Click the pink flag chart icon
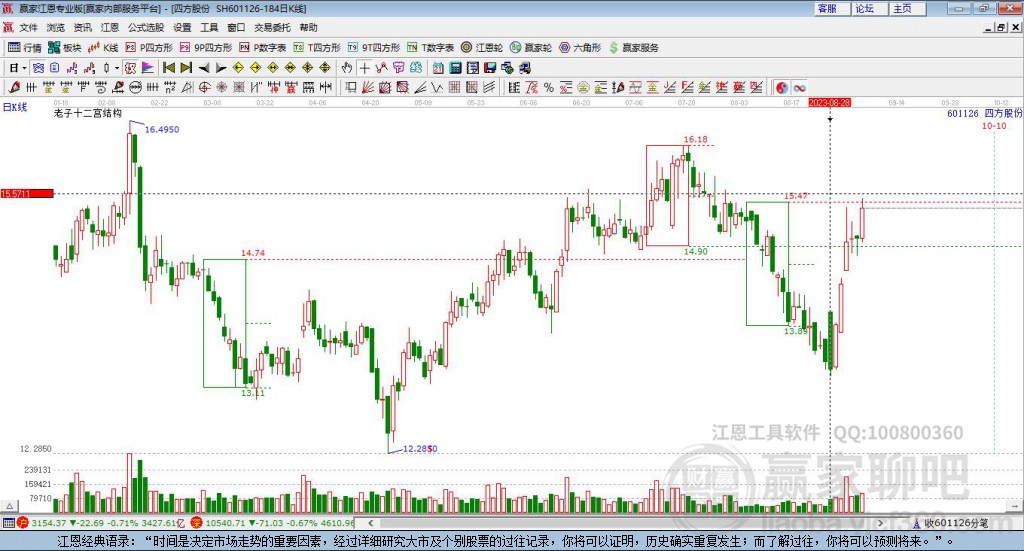This screenshot has width=1024, height=551. pyautogui.click(x=148, y=68)
